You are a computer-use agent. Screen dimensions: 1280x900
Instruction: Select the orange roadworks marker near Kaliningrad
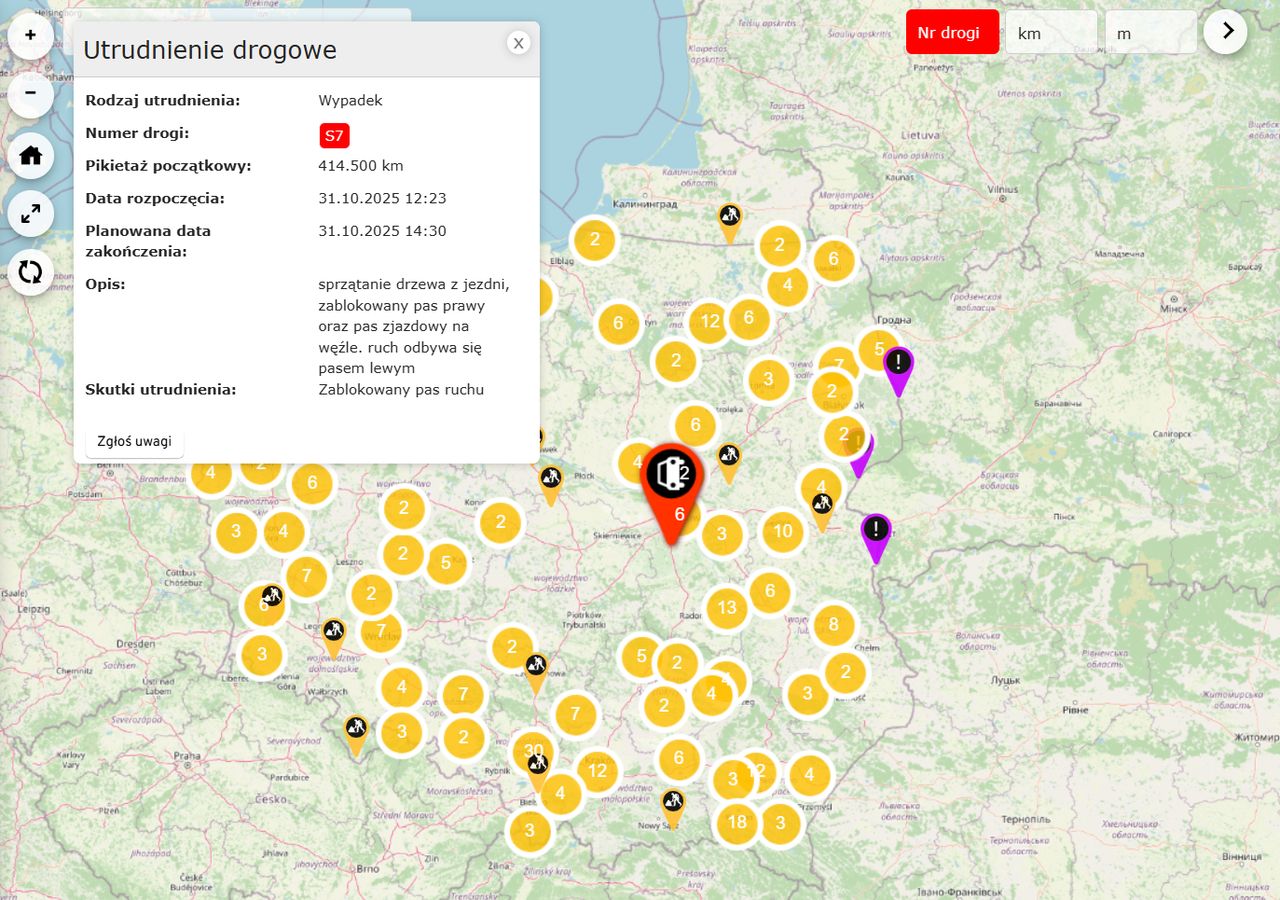point(729,215)
